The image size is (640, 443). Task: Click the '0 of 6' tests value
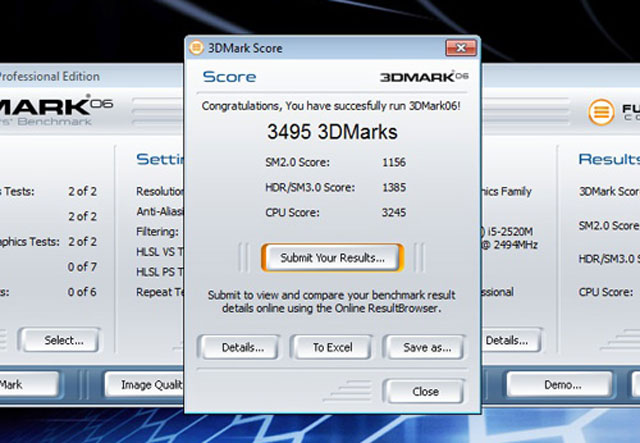[82, 292]
